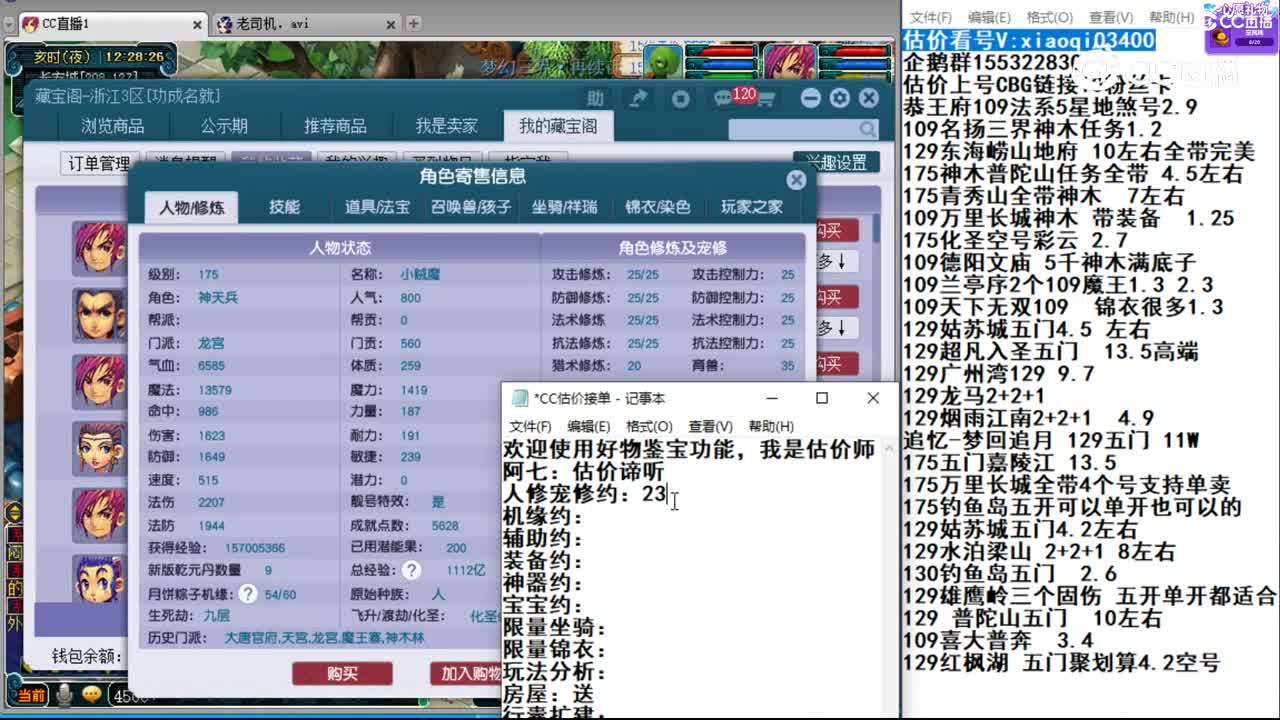Click the 加入购物车 button
The height and width of the screenshot is (720, 1280).
(468, 674)
